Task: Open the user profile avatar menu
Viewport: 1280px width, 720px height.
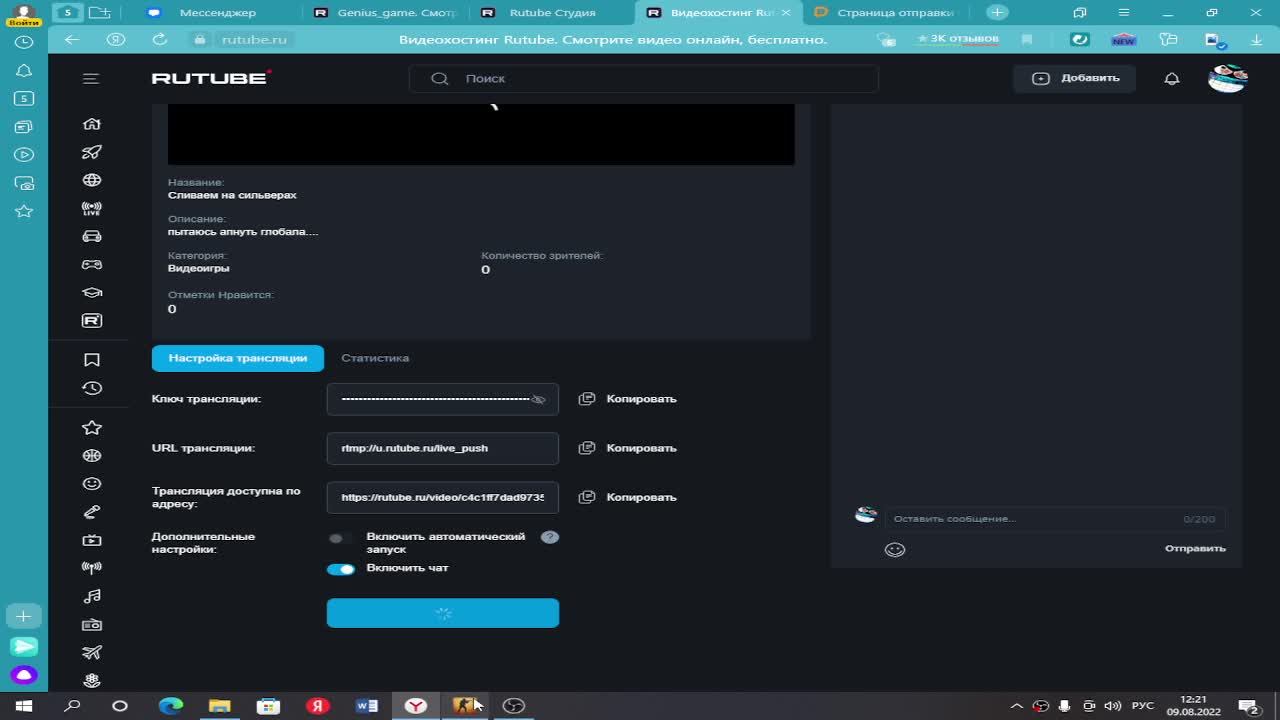Action: tap(1228, 78)
